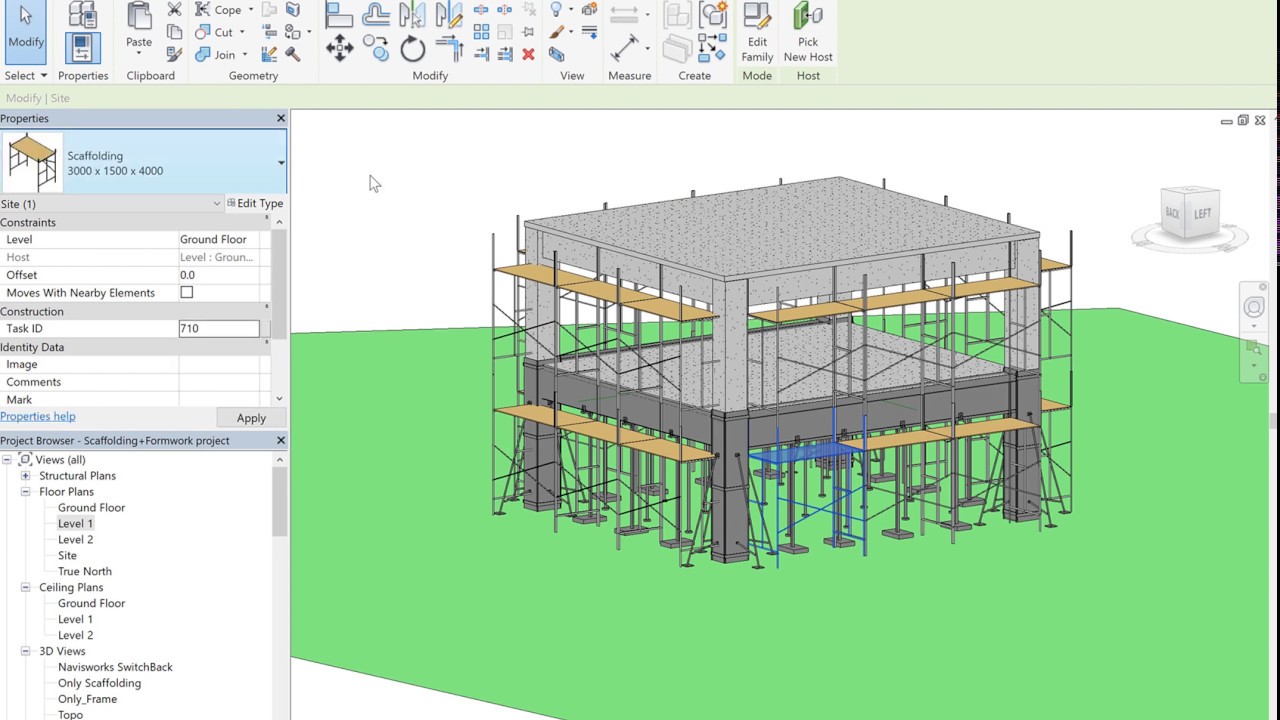Select the Offset tool
1280x720 pixels.
[x=376, y=14]
